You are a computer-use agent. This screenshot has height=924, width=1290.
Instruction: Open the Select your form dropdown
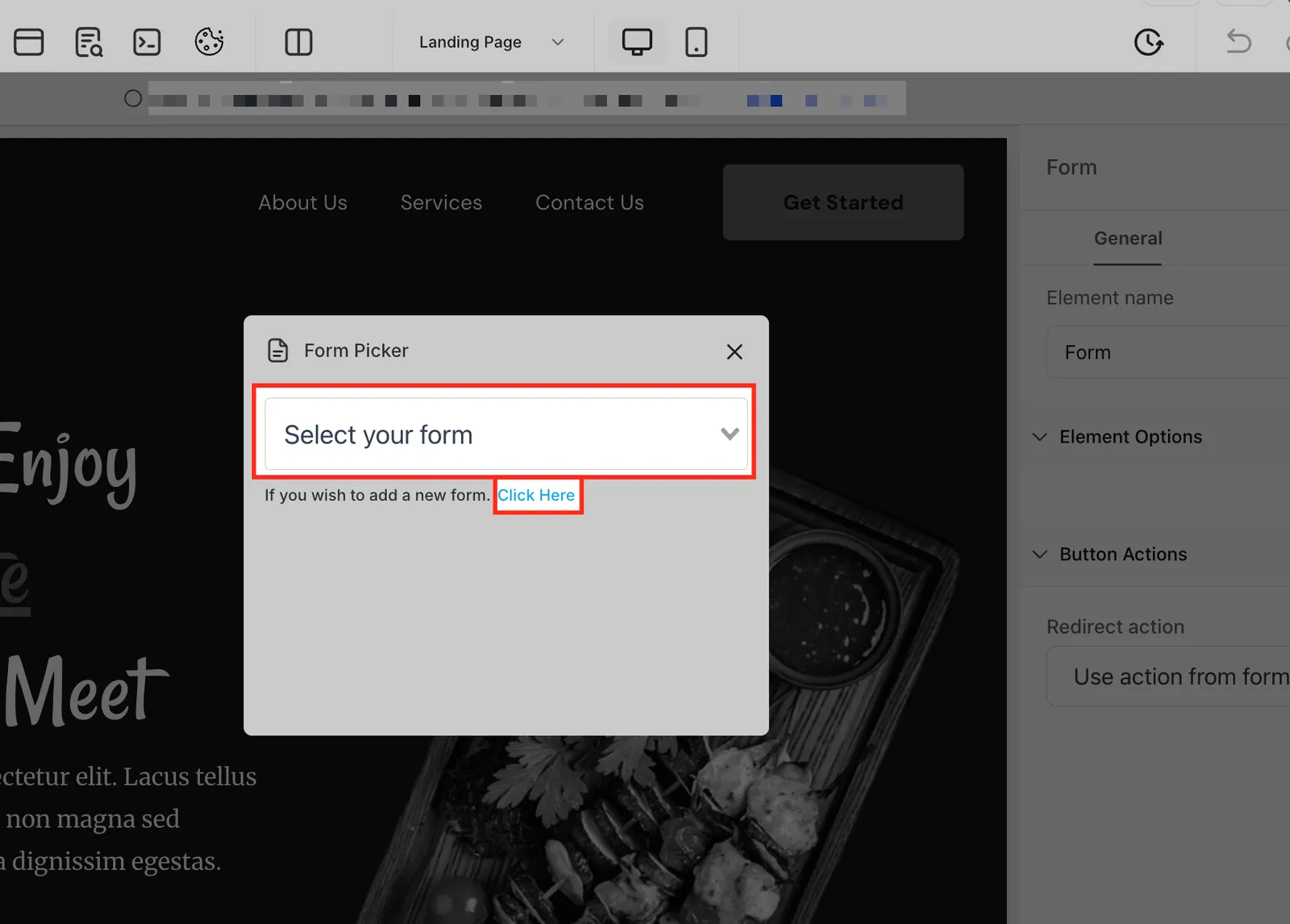pyautogui.click(x=506, y=434)
